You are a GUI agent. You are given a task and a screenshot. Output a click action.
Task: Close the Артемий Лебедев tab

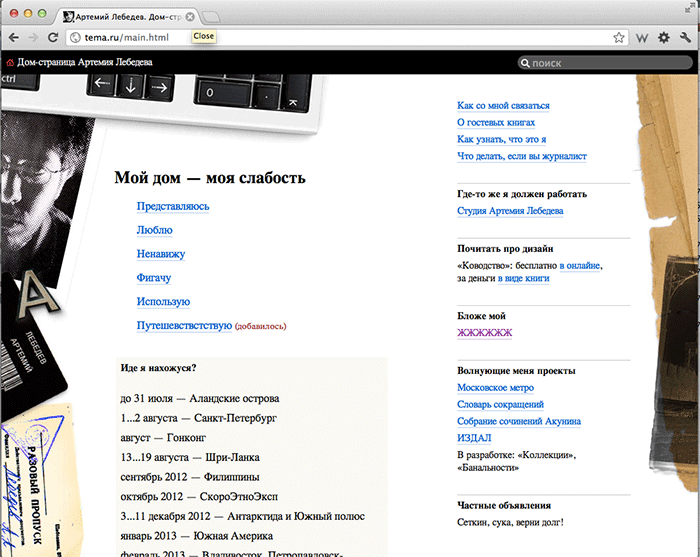pos(190,17)
